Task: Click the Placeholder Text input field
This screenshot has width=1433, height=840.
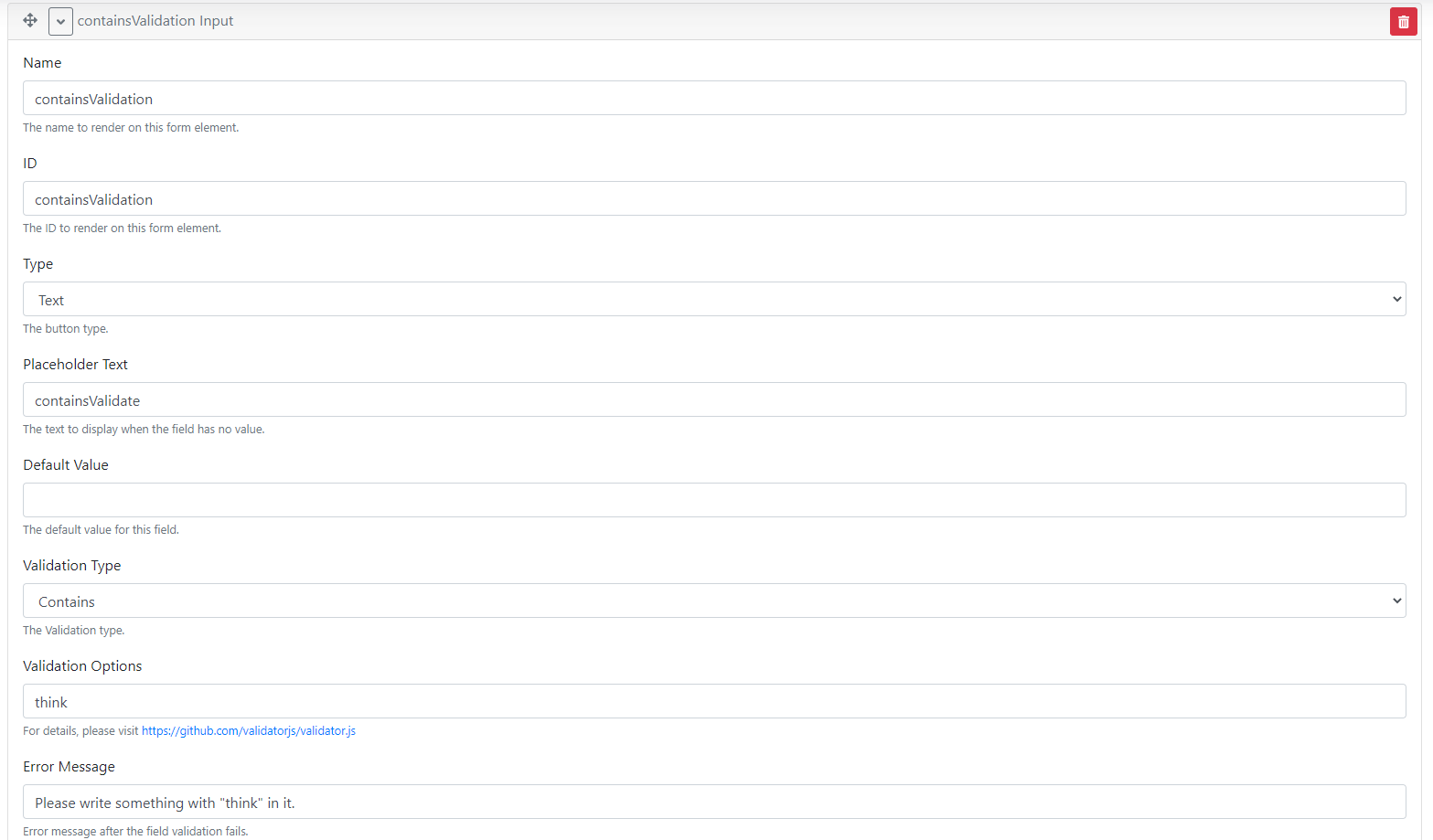Action: click(714, 399)
